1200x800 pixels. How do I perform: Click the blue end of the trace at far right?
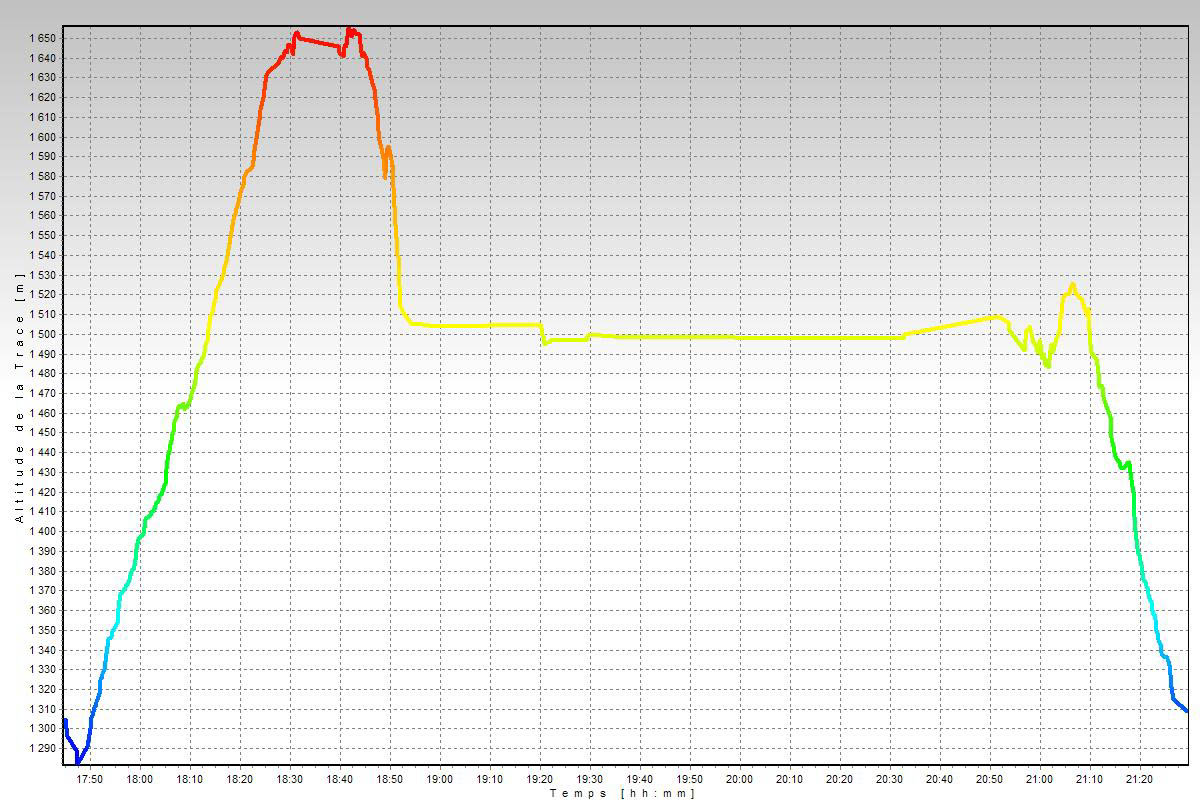(1184, 709)
